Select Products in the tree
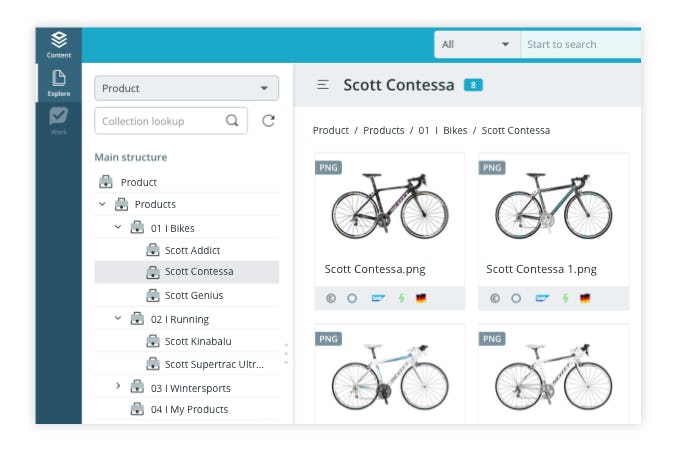This screenshot has width=675, height=450. [155, 204]
